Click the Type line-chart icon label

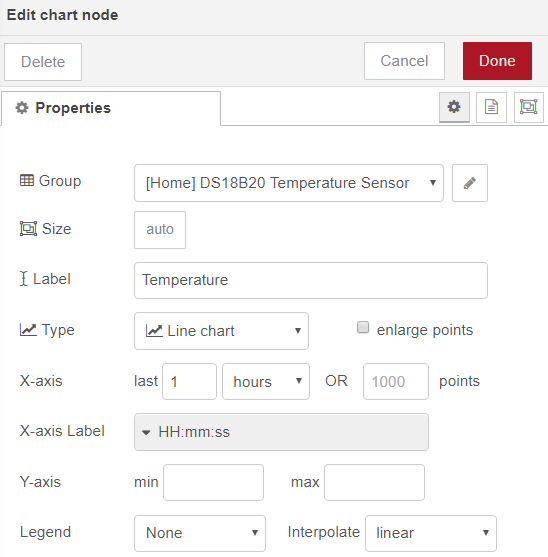(28, 330)
